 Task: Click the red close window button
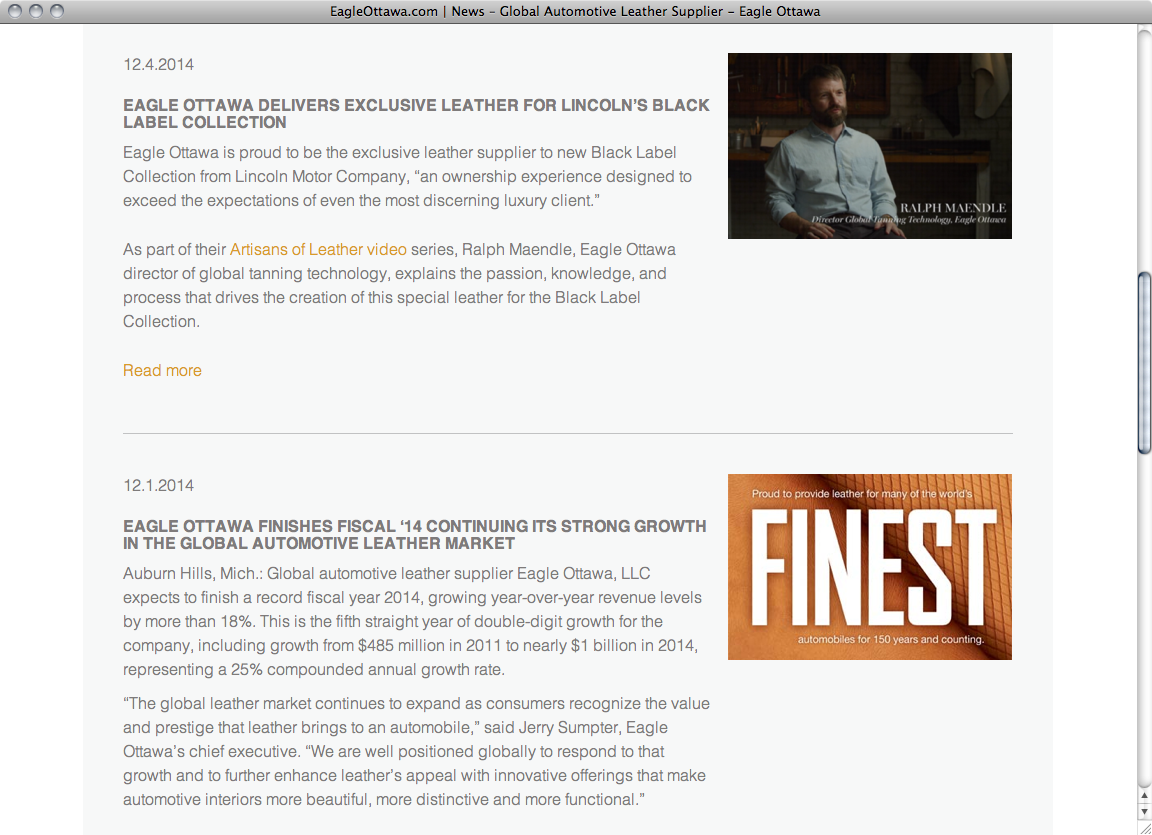tap(15, 11)
